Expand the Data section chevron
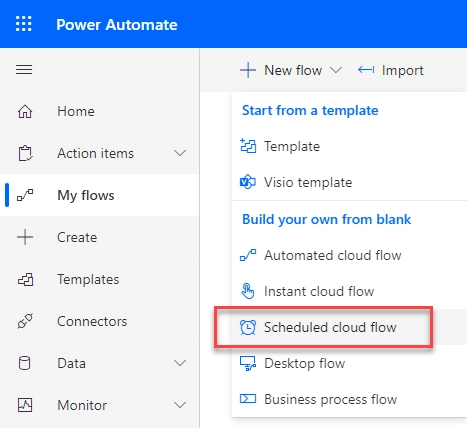Screen dimensions: 467x428 pos(180,363)
